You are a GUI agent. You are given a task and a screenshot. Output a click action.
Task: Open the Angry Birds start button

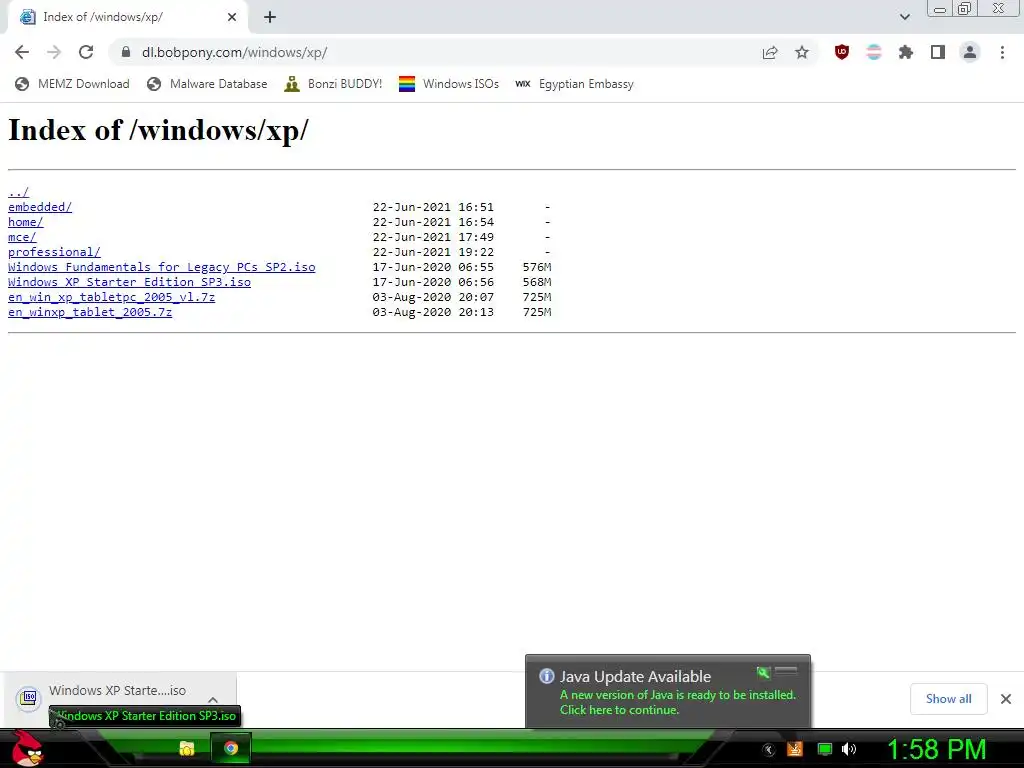coord(27,748)
